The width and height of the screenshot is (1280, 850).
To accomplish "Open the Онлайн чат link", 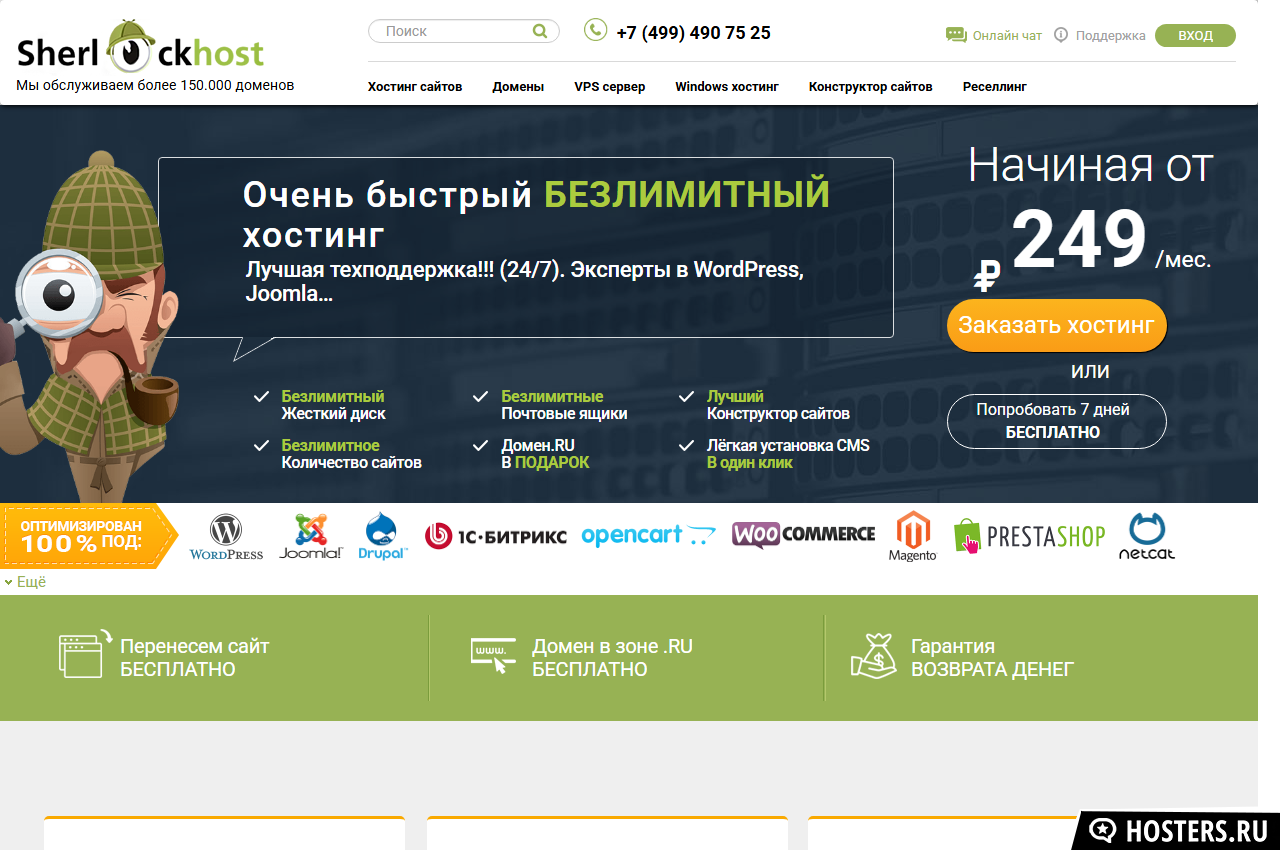I will pos(1007,35).
